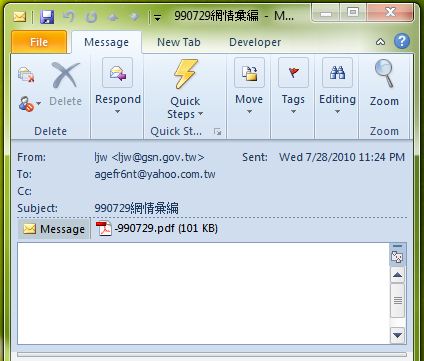Click the Quick Steps lightning icon
The height and width of the screenshot is (361, 424).
pyautogui.click(x=185, y=74)
